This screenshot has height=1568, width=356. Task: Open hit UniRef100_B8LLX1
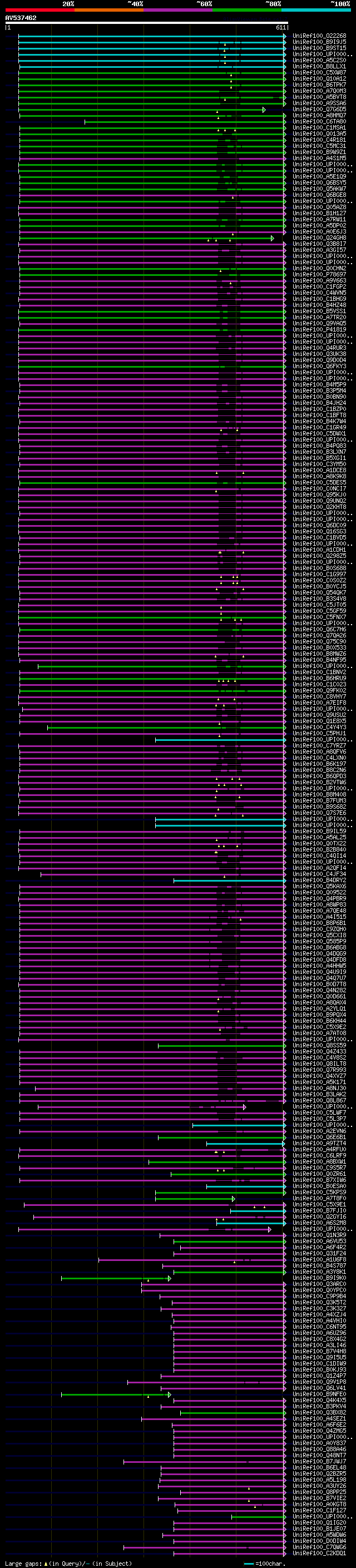click(319, 66)
